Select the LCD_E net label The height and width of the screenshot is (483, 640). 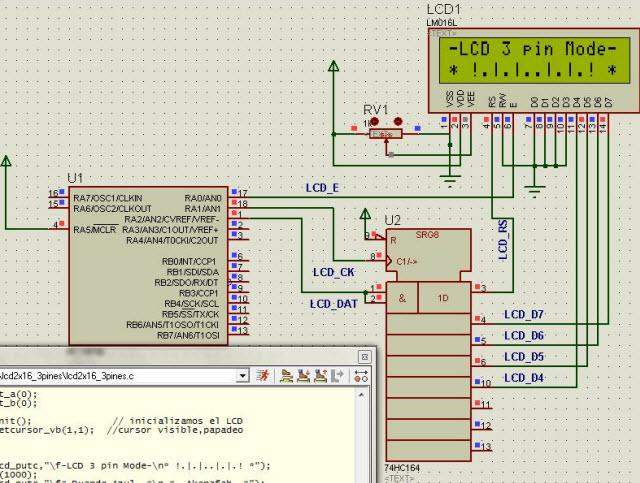pyautogui.click(x=322, y=188)
